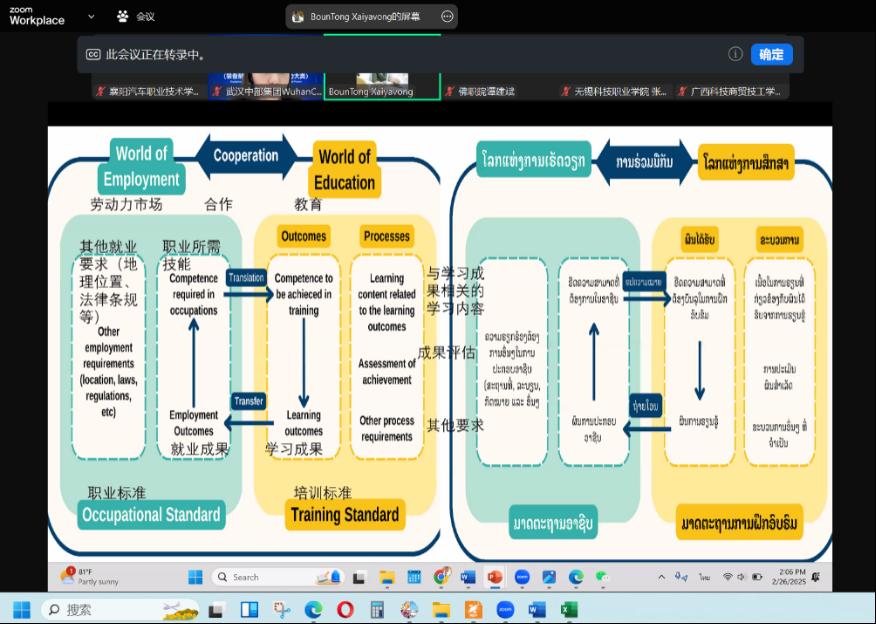This screenshot has width=876, height=624.
Task: Expand the hidden system tray icons chevron
Action: 661,577
